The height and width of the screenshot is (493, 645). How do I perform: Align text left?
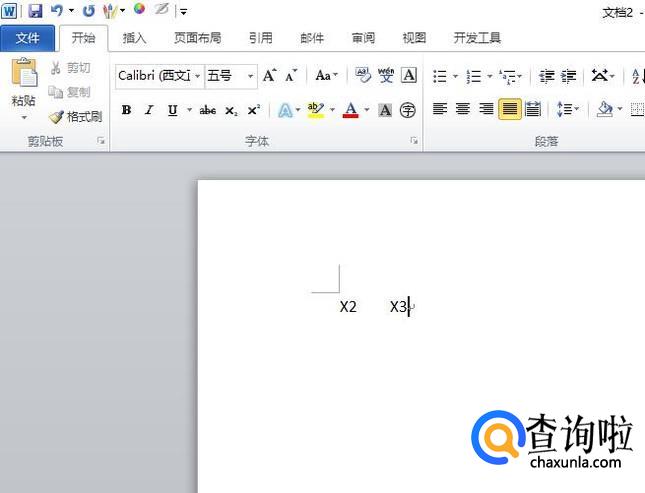[440, 109]
